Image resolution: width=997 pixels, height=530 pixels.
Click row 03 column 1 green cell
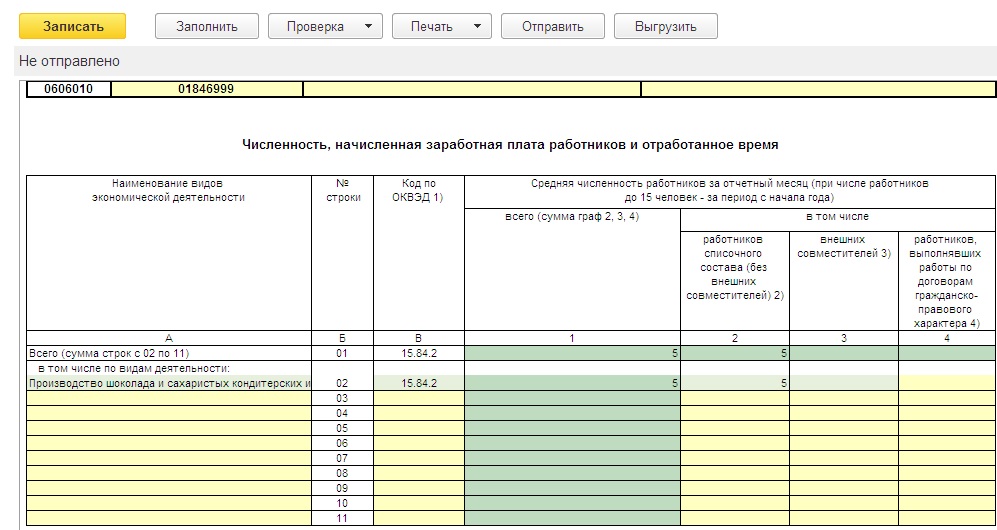572,398
